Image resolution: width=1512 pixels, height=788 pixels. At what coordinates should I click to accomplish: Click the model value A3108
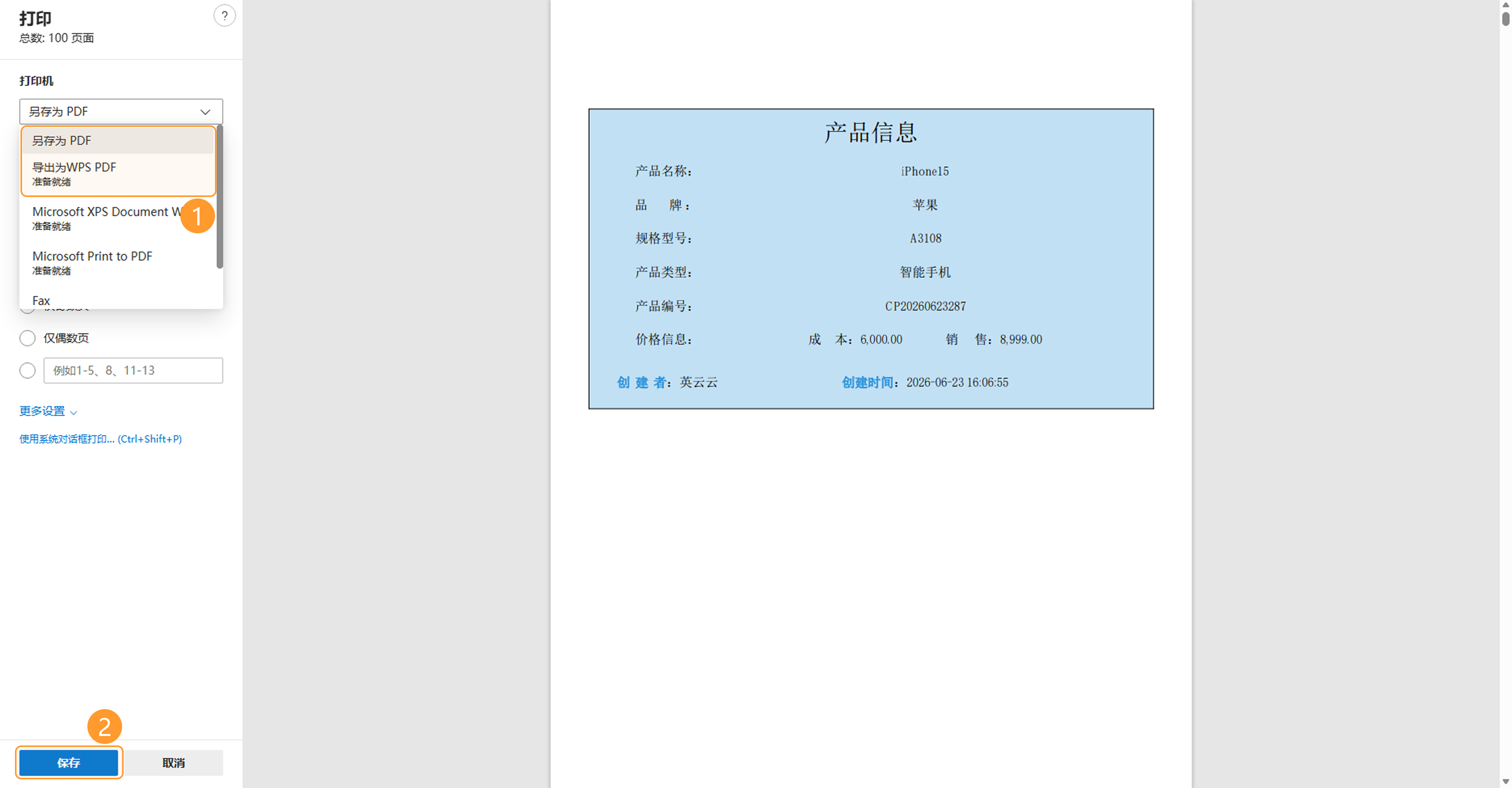(926, 238)
